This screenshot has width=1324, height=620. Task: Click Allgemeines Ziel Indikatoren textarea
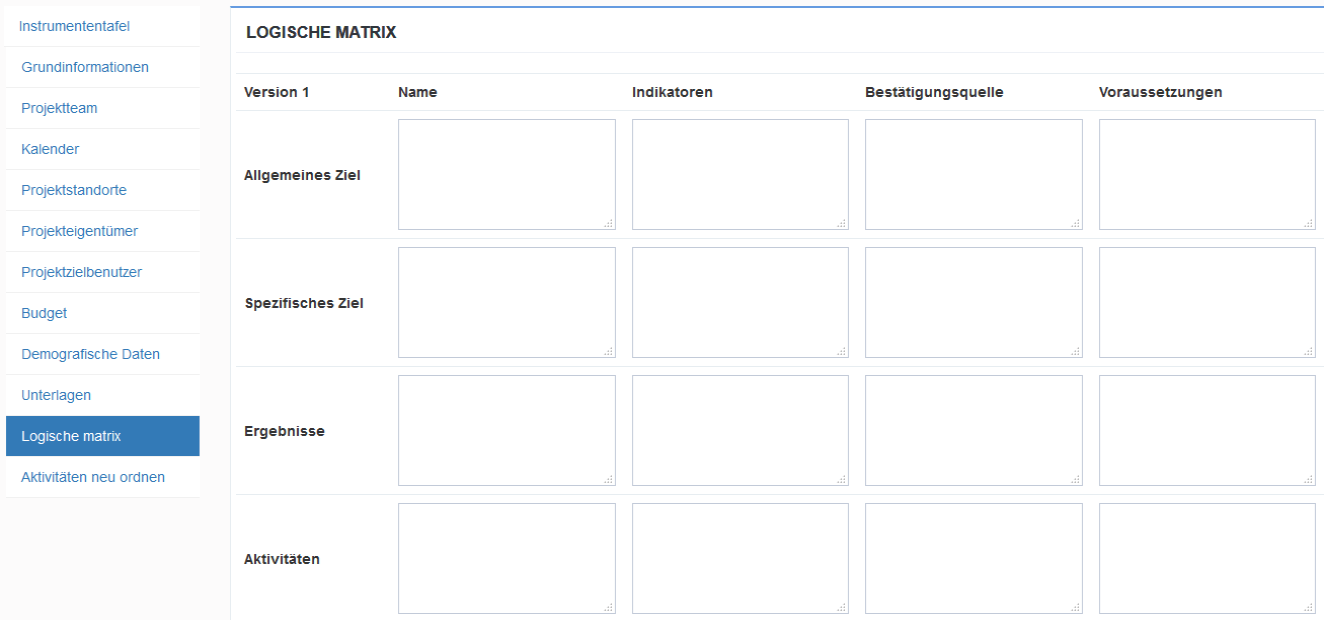[x=740, y=175]
